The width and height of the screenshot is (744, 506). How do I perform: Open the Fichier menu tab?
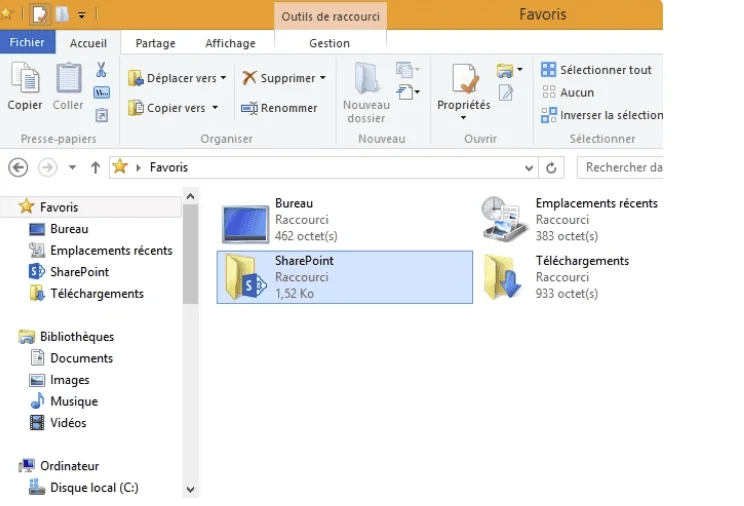27,42
